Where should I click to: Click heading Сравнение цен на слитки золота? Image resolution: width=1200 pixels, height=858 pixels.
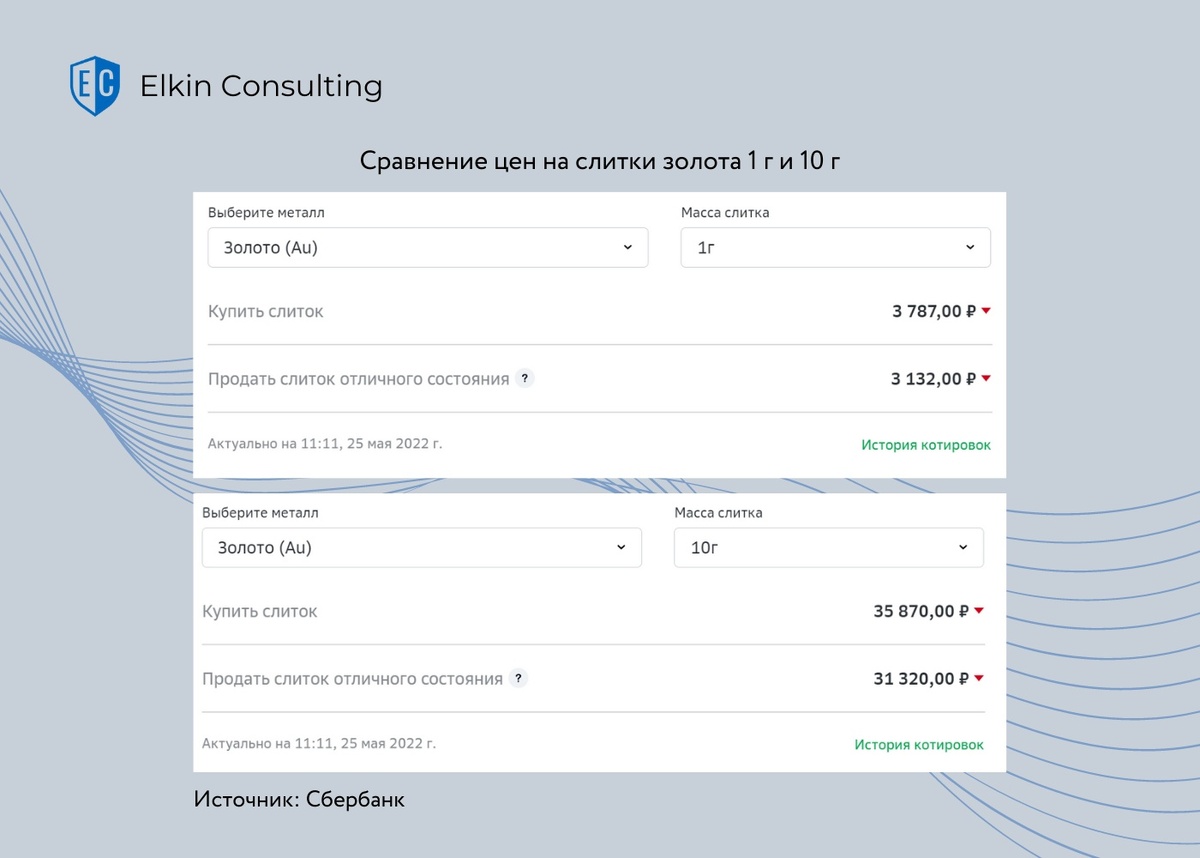pos(599,161)
